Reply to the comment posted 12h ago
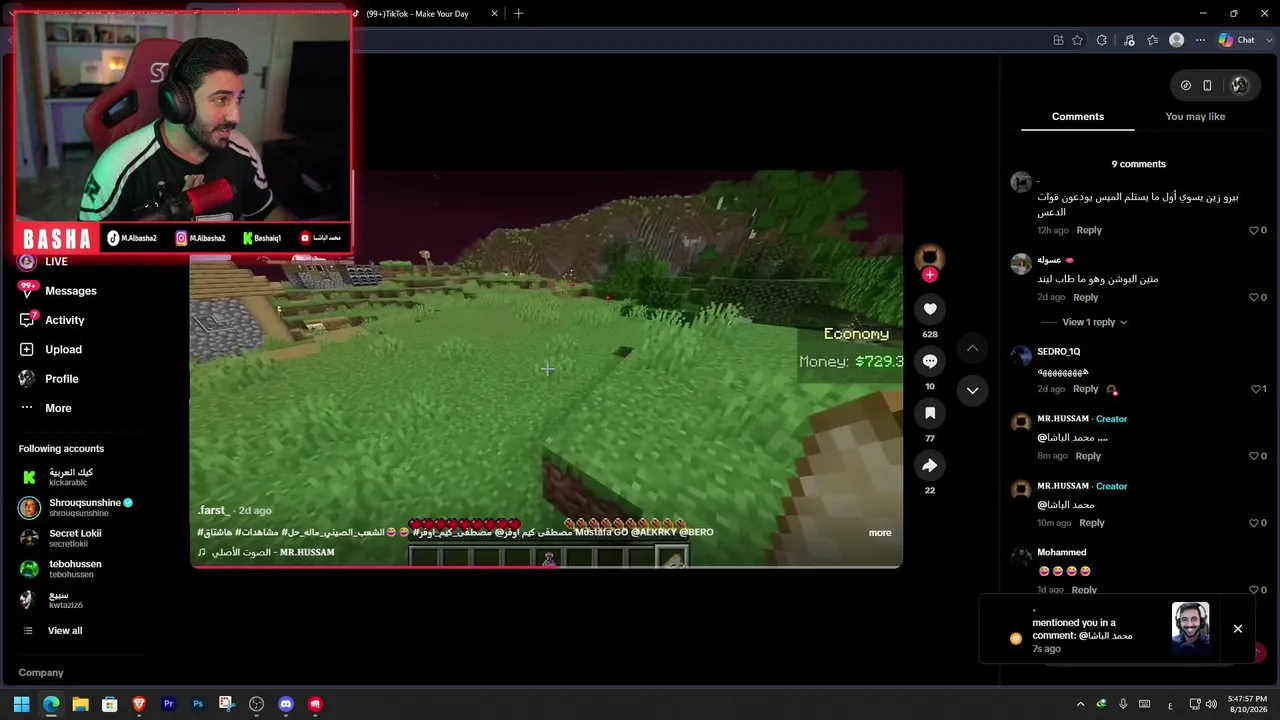This screenshot has width=1280, height=720. click(x=1089, y=230)
